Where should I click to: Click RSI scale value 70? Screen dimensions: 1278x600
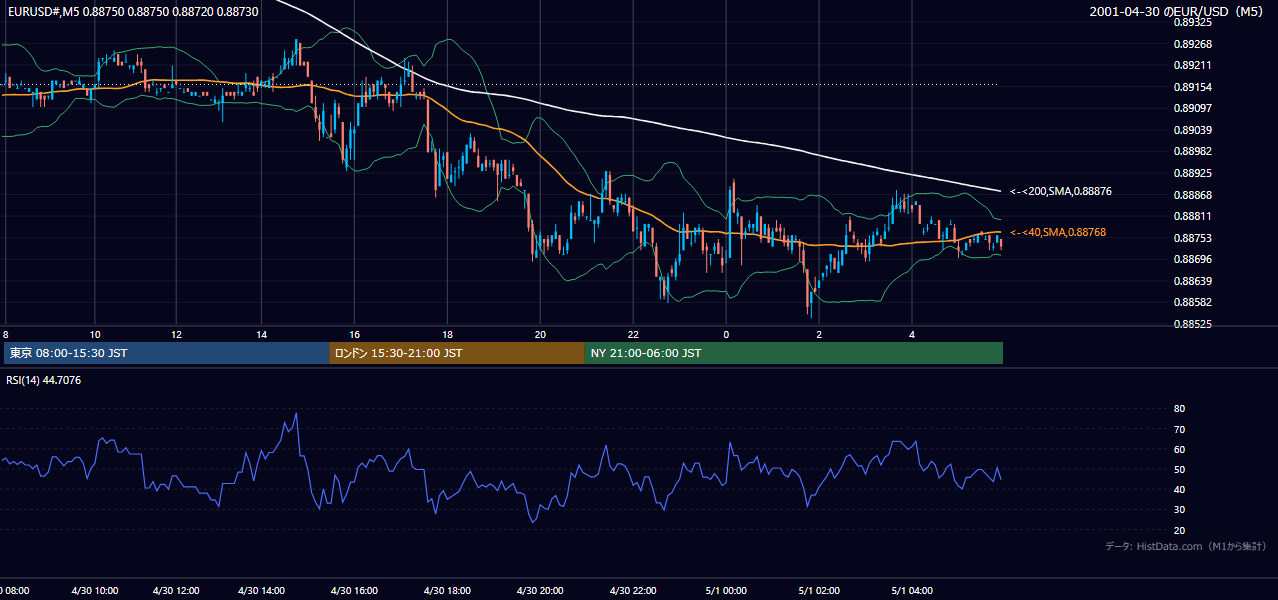[1179, 429]
